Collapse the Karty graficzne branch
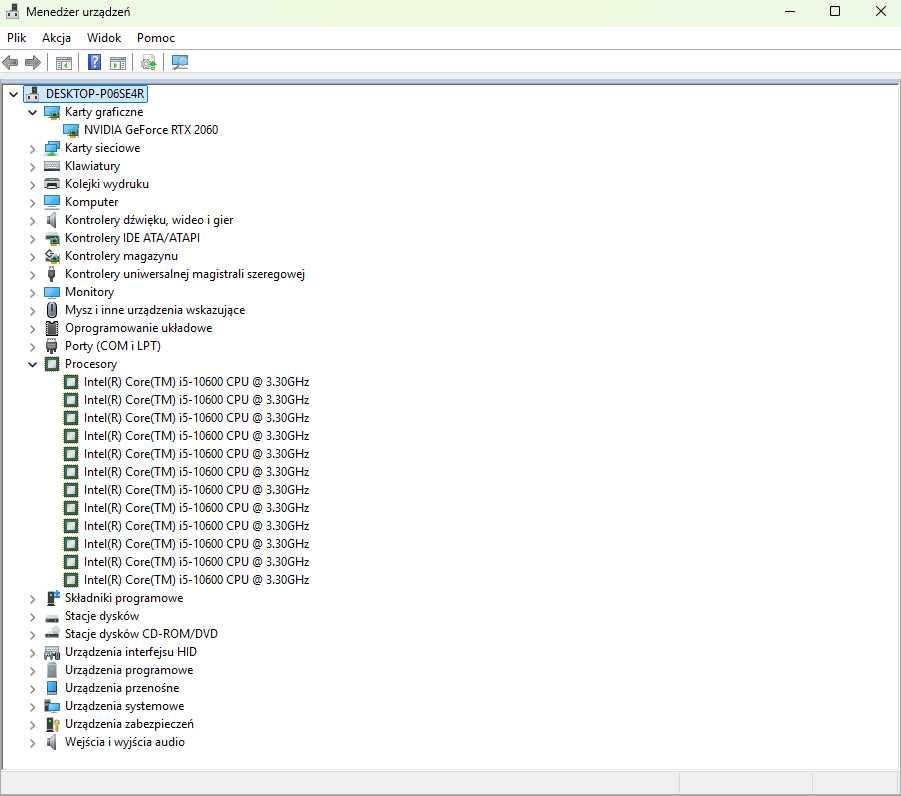The image size is (901, 796). [33, 112]
